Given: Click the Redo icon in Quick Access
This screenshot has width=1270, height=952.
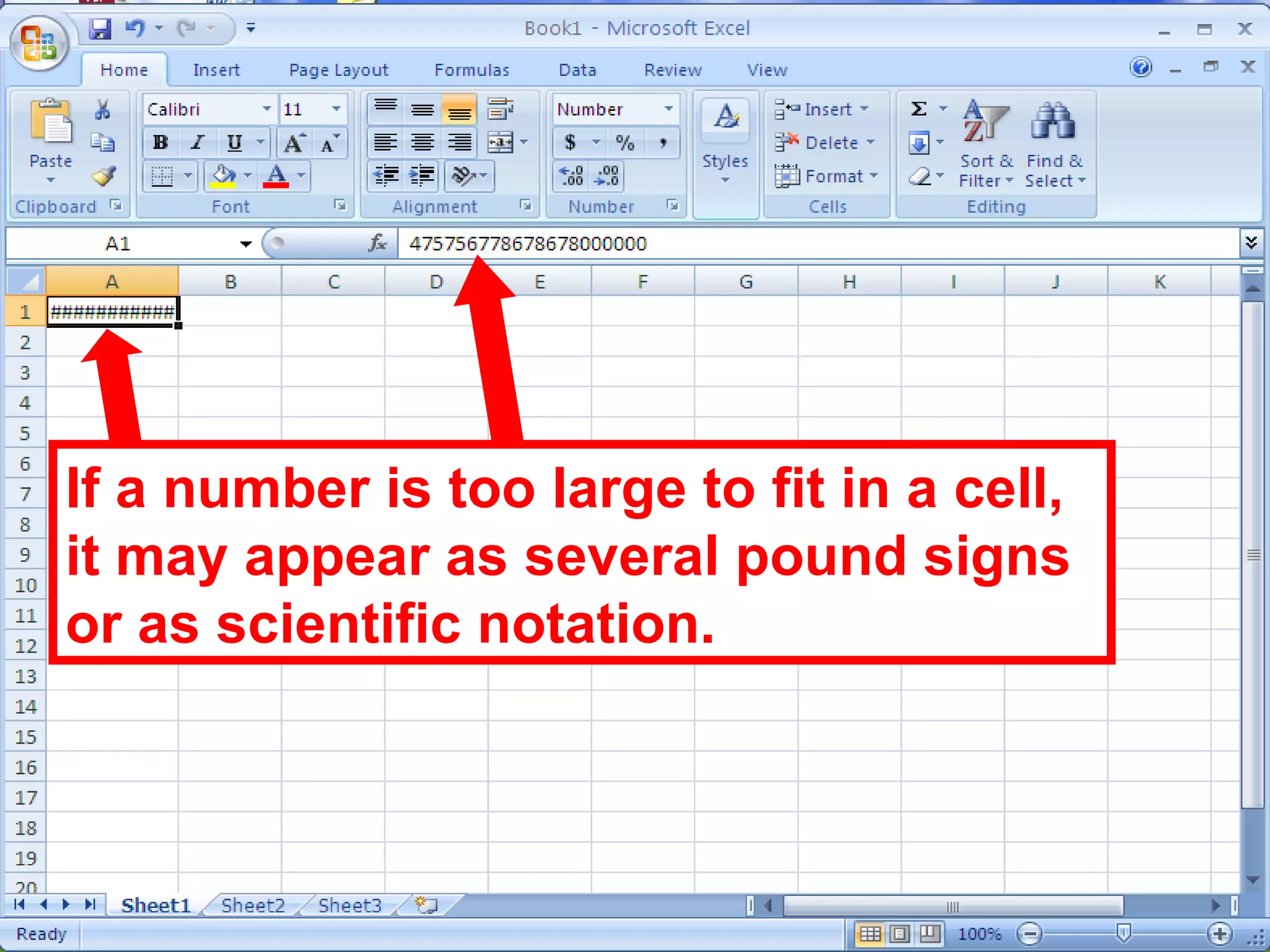Looking at the screenshot, I should click(187, 29).
